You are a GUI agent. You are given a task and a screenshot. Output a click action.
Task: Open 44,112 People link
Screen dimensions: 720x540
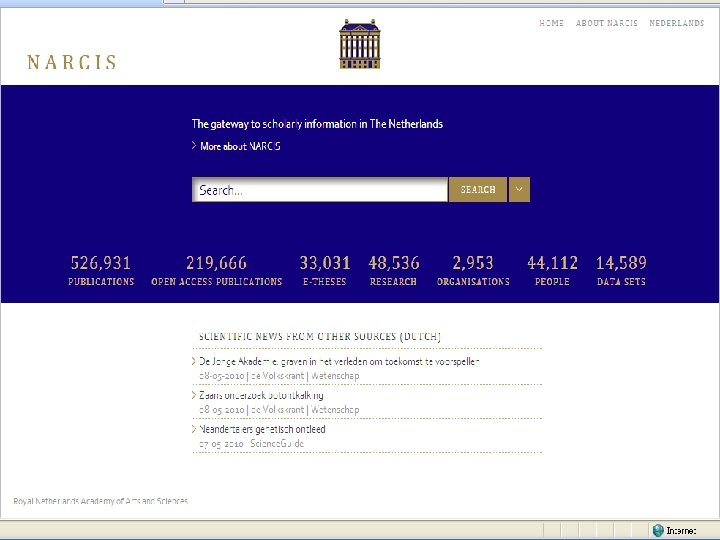[x=552, y=271]
